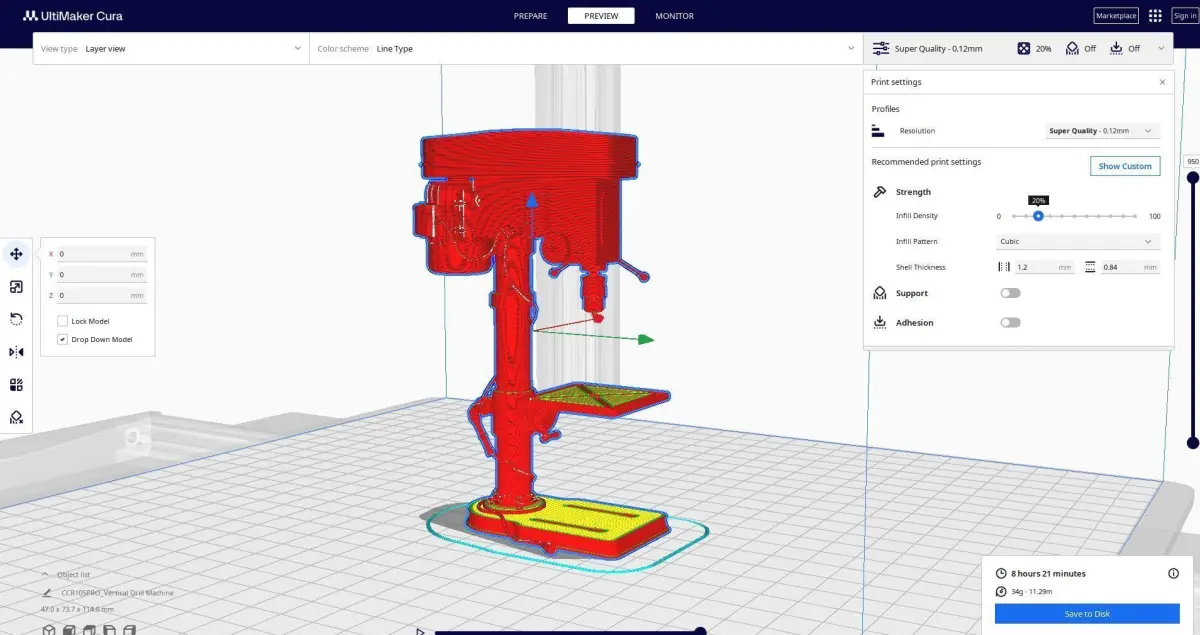Switch to the PREPARE stage
Viewport: 1200px width, 635px height.
(530, 16)
